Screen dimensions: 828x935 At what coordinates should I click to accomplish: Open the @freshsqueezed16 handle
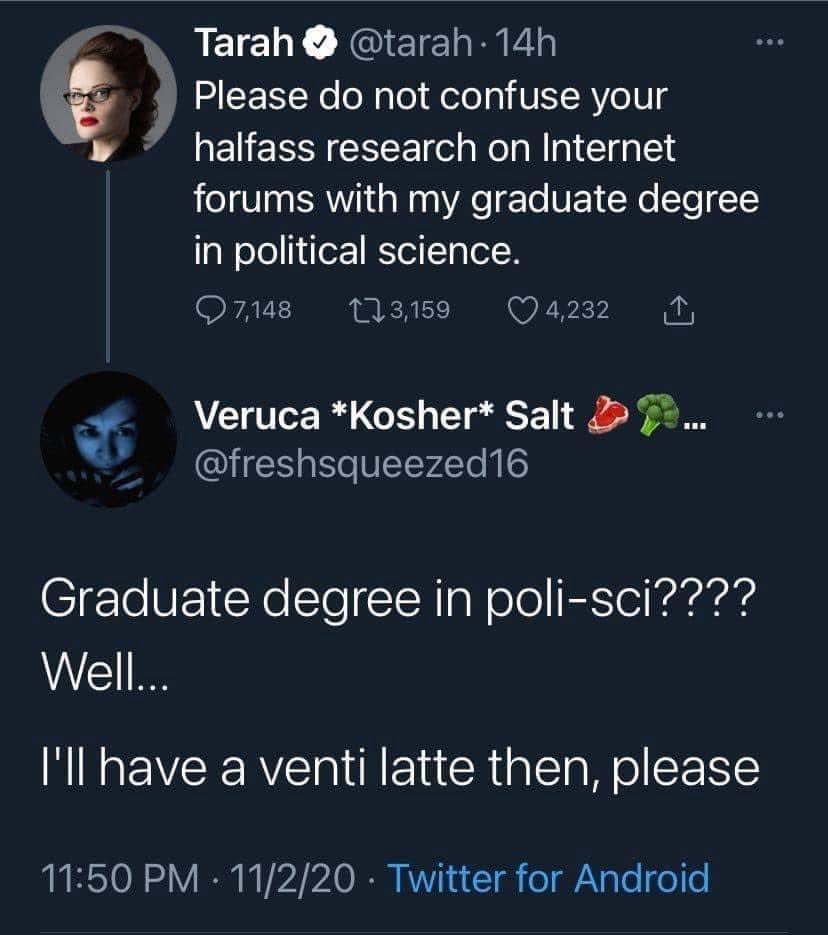361,463
